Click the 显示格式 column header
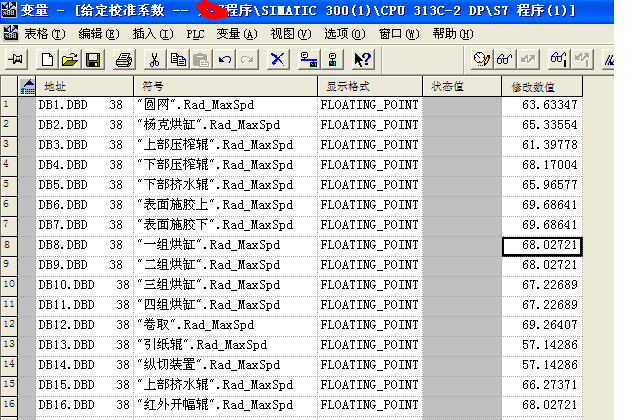The width and height of the screenshot is (640, 420). (x=370, y=87)
